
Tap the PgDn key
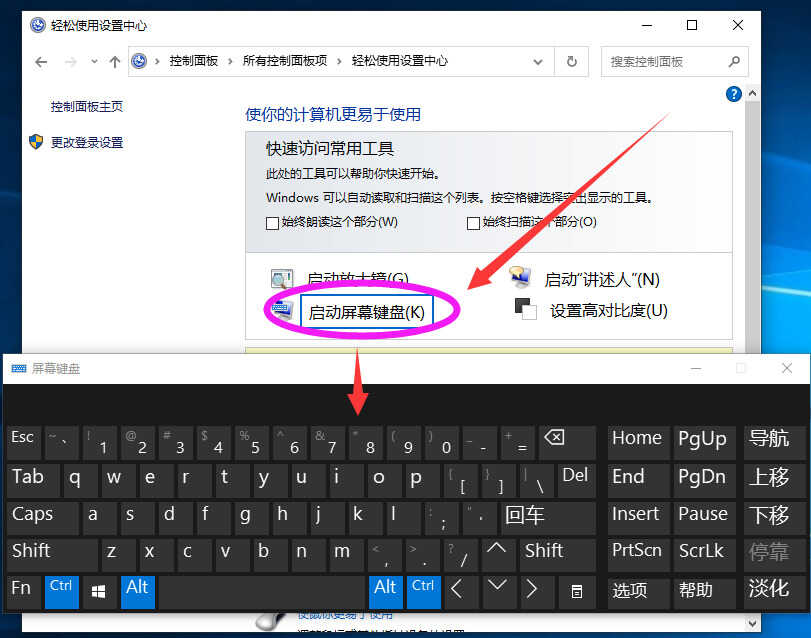[704, 481]
